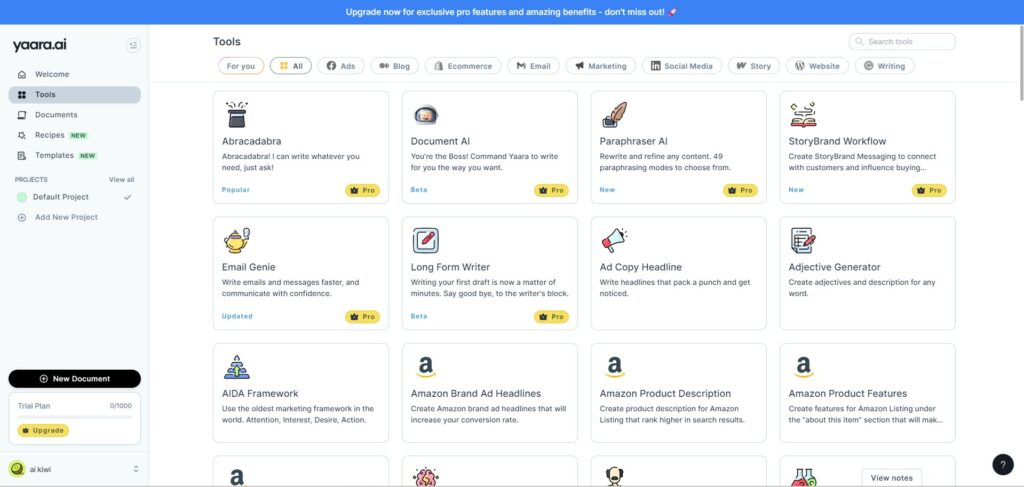Filter tools by Blog

tap(394, 66)
